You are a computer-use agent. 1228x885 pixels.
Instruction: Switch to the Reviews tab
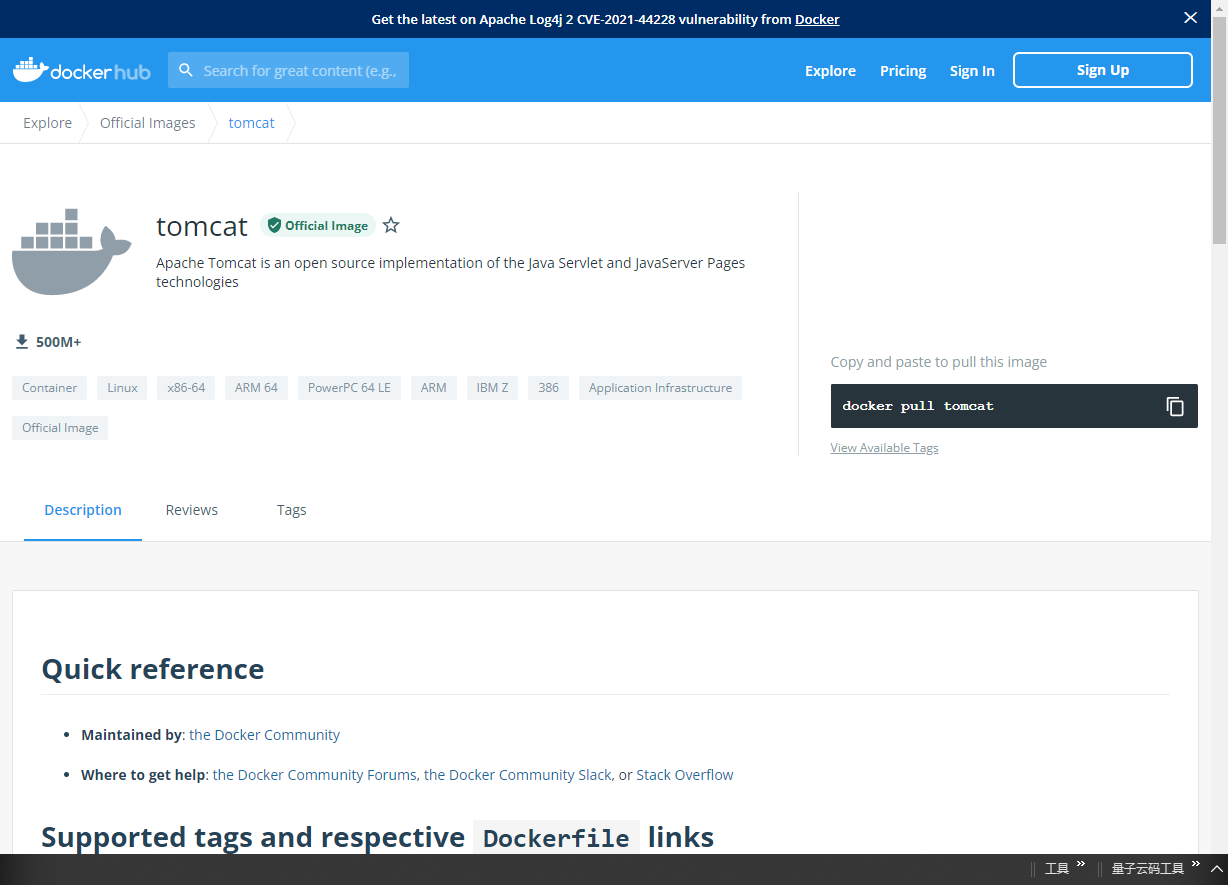click(192, 510)
